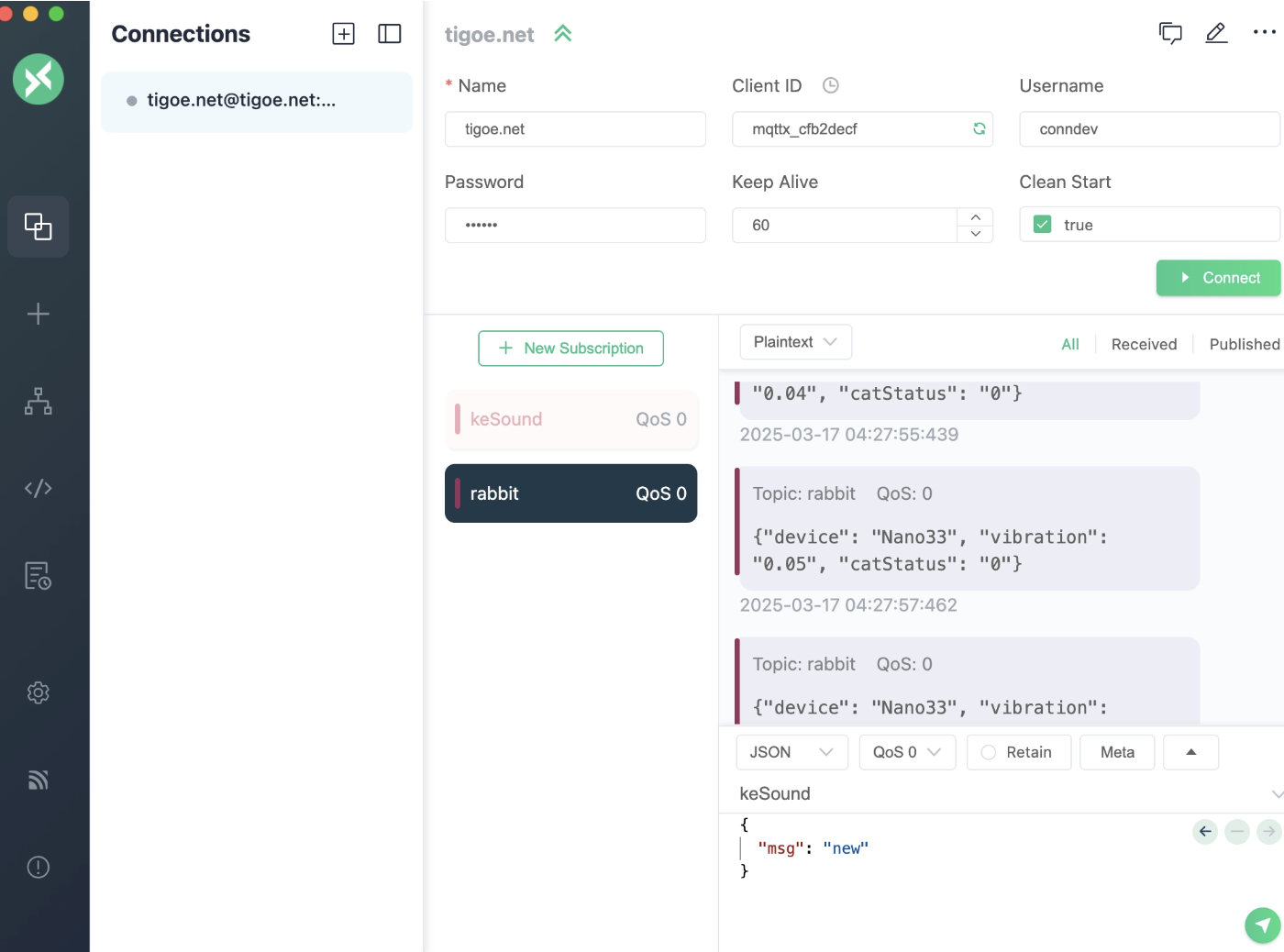Screen dimensions: 1284x952
Task: Click the Connect button
Action: 1218,278
